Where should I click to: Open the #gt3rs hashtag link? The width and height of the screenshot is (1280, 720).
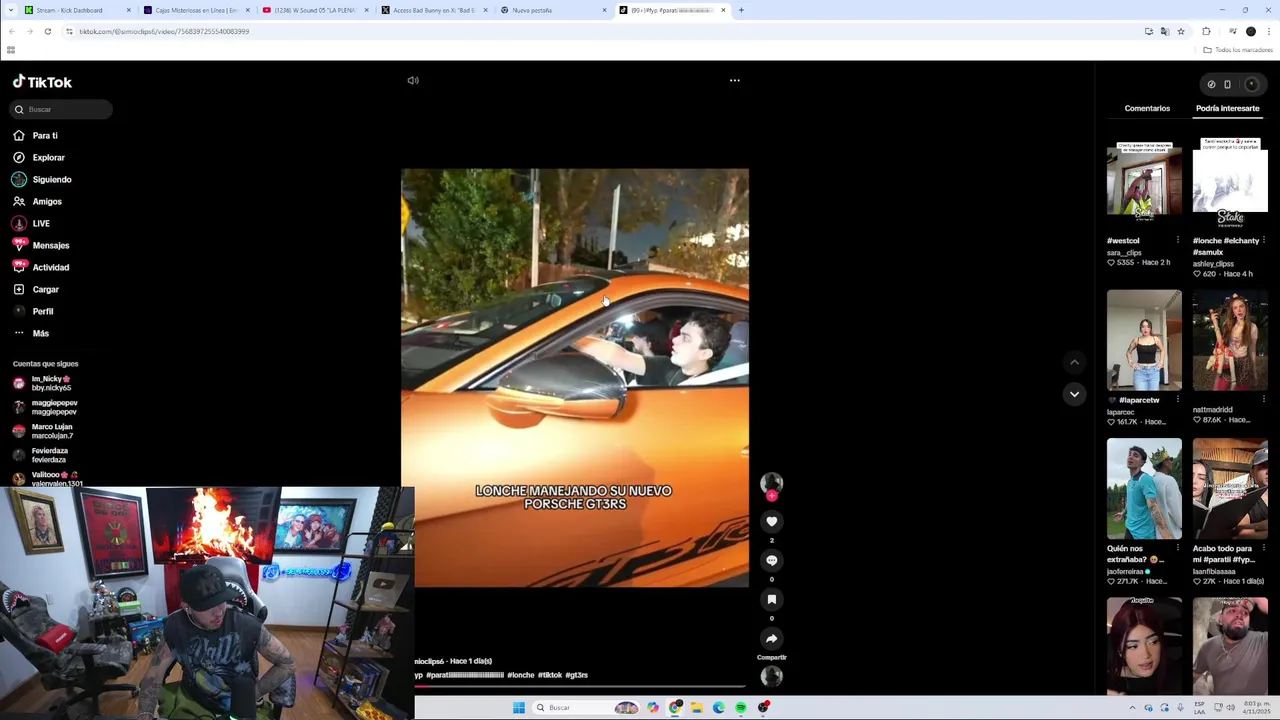click(576, 675)
